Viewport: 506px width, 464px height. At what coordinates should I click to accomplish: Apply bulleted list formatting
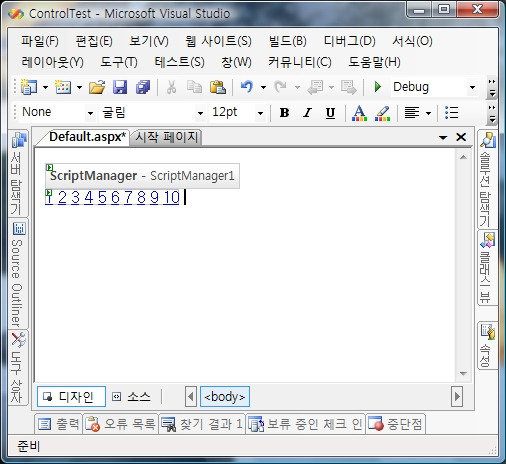(452, 113)
